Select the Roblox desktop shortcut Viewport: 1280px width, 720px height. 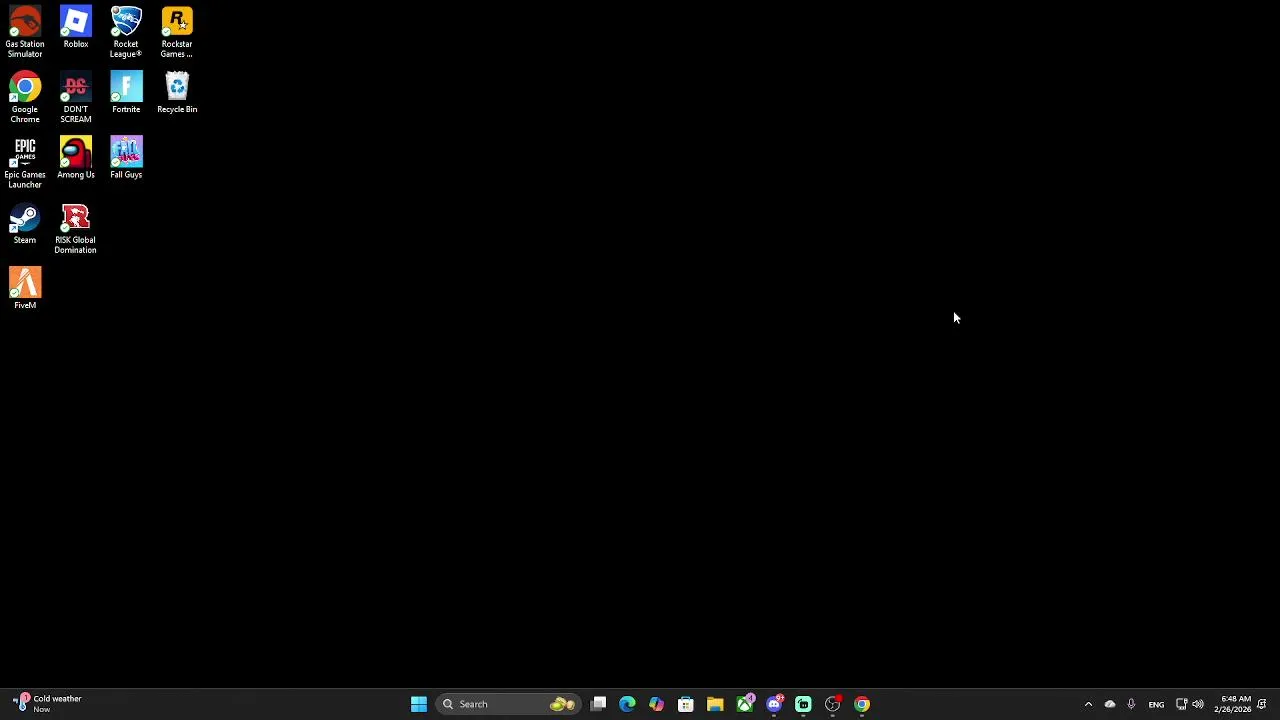click(x=76, y=28)
